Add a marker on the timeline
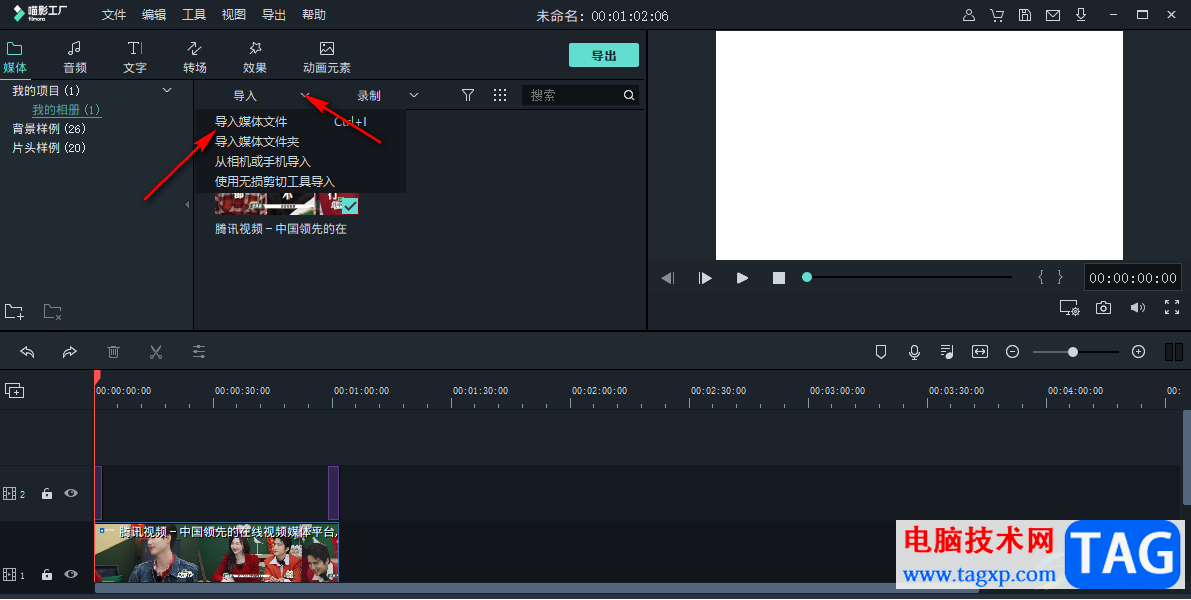 pyautogui.click(x=881, y=352)
